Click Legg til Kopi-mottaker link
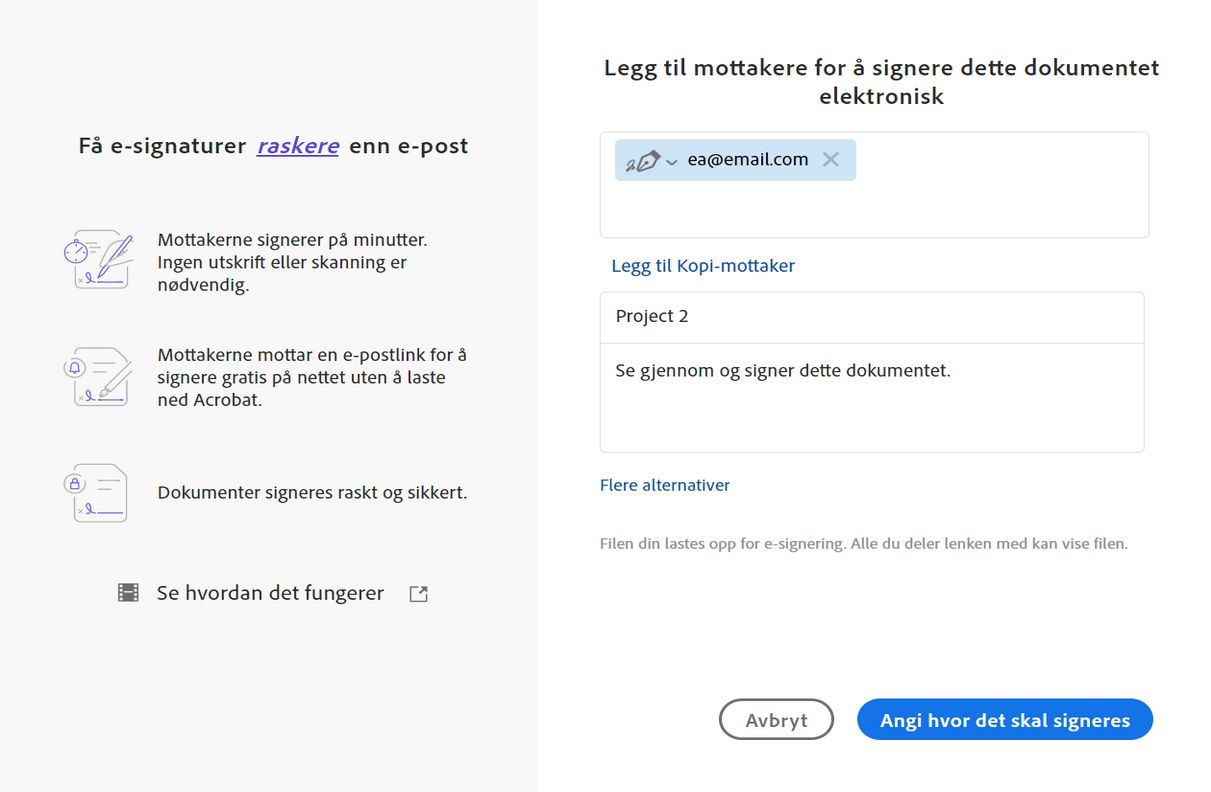Image resolution: width=1211 pixels, height=792 pixels. (703, 266)
